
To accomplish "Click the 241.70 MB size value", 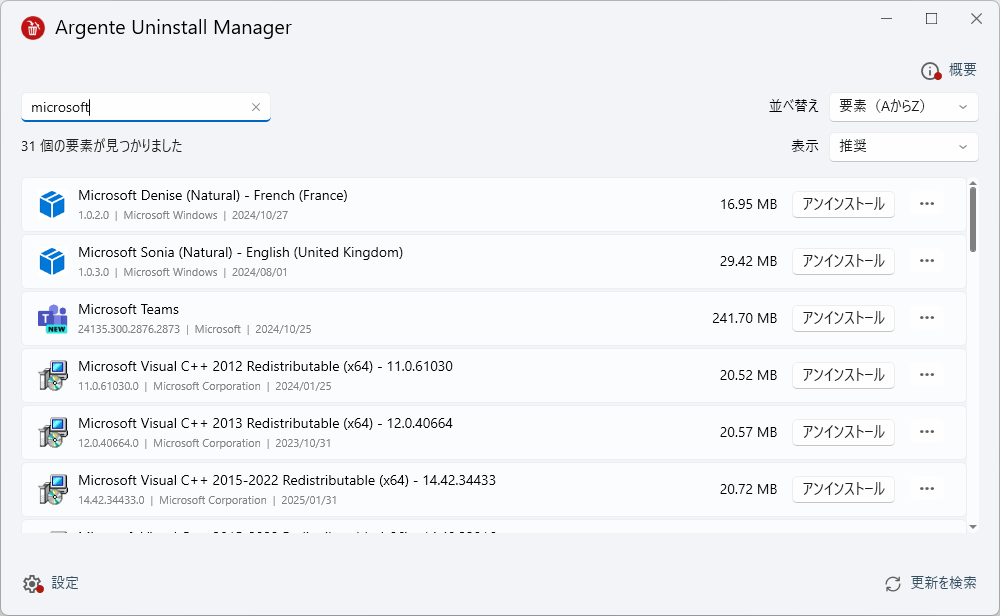I will (x=744, y=318).
